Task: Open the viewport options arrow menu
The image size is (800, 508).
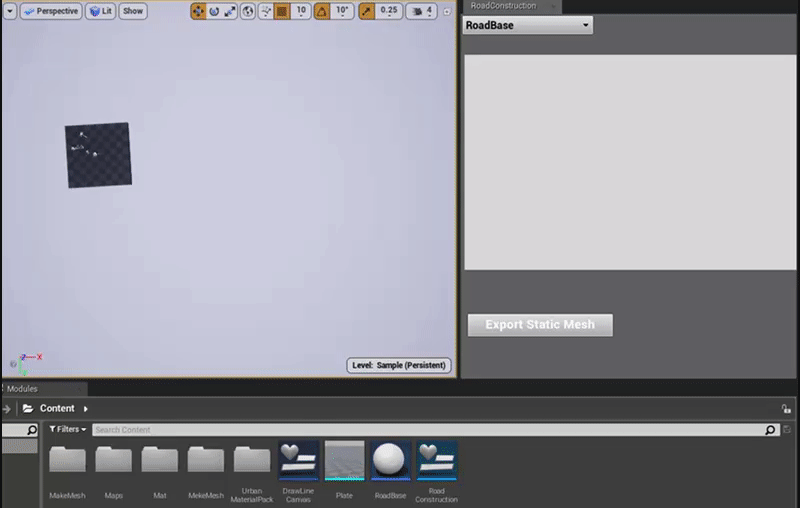Action: 10,11
